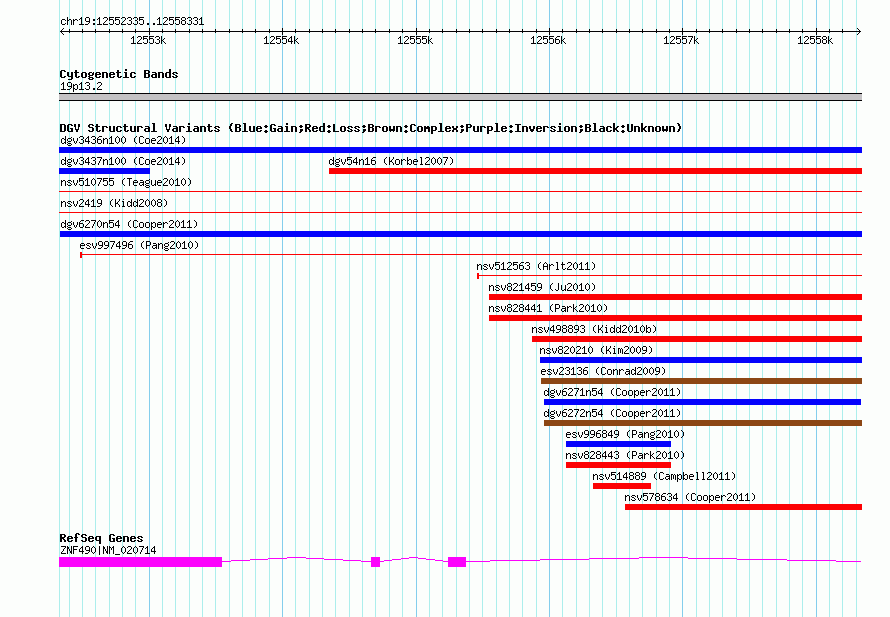890x617 pixels.
Task: Click the 12557k ruler tick label
Action: [681, 40]
